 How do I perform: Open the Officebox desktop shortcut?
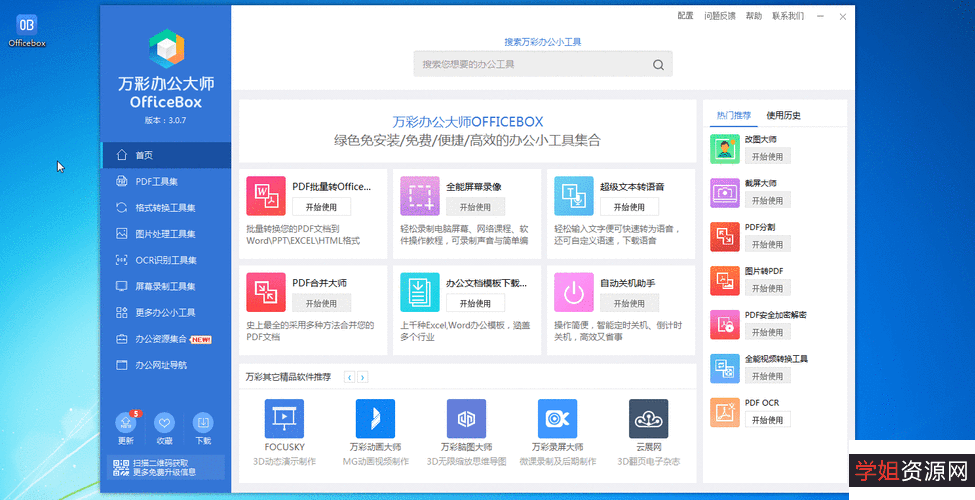pyautogui.click(x=27, y=30)
